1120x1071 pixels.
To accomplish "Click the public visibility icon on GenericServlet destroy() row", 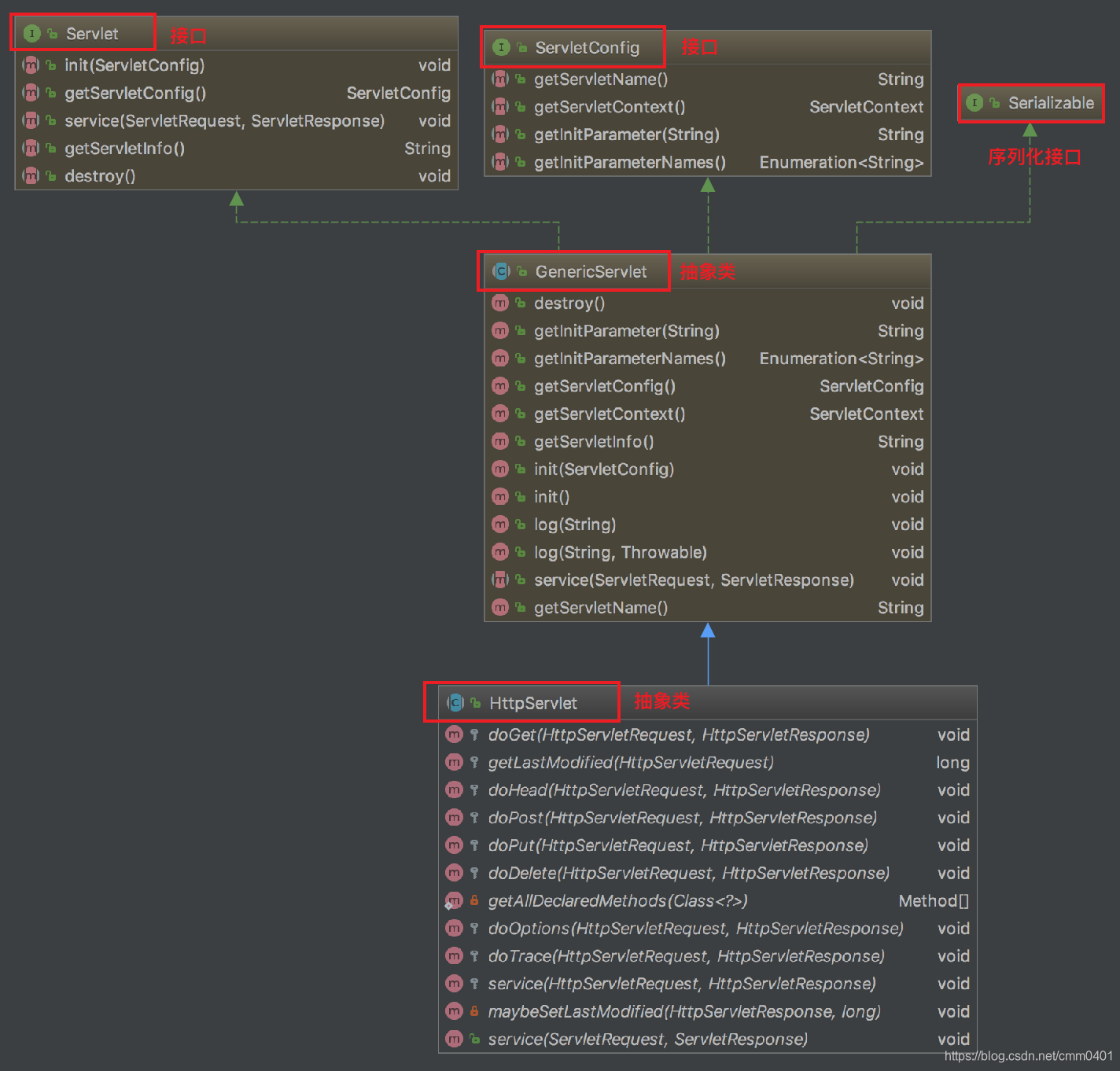I will coord(520,304).
